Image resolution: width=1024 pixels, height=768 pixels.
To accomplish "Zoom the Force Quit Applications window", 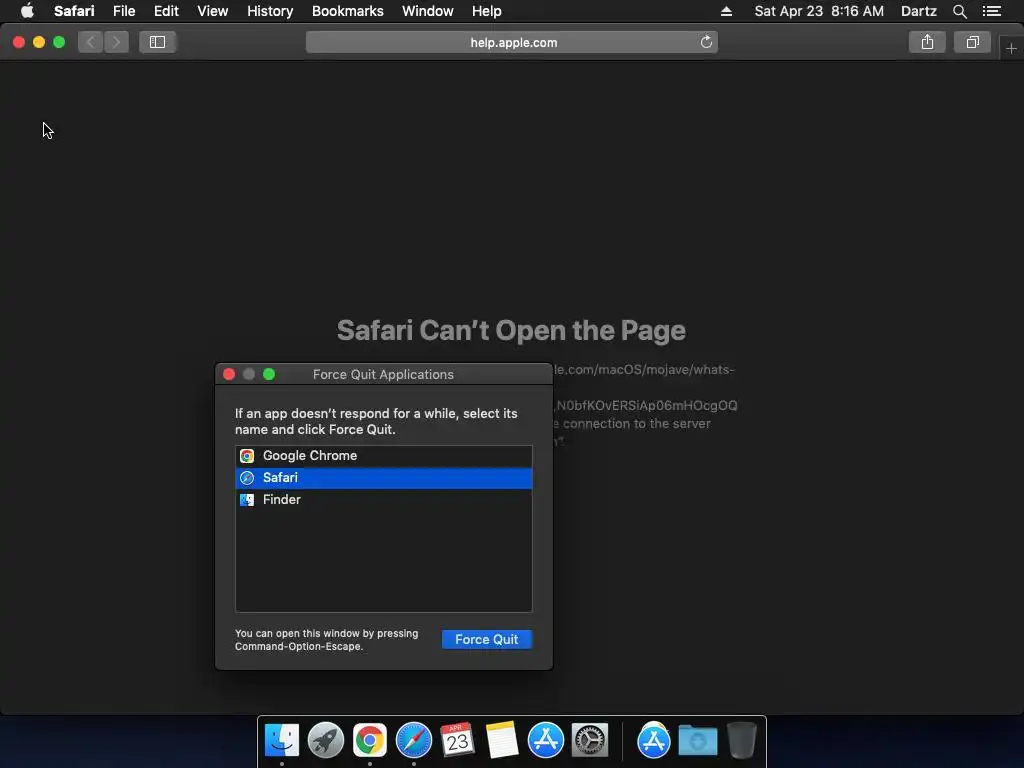I will (x=269, y=374).
